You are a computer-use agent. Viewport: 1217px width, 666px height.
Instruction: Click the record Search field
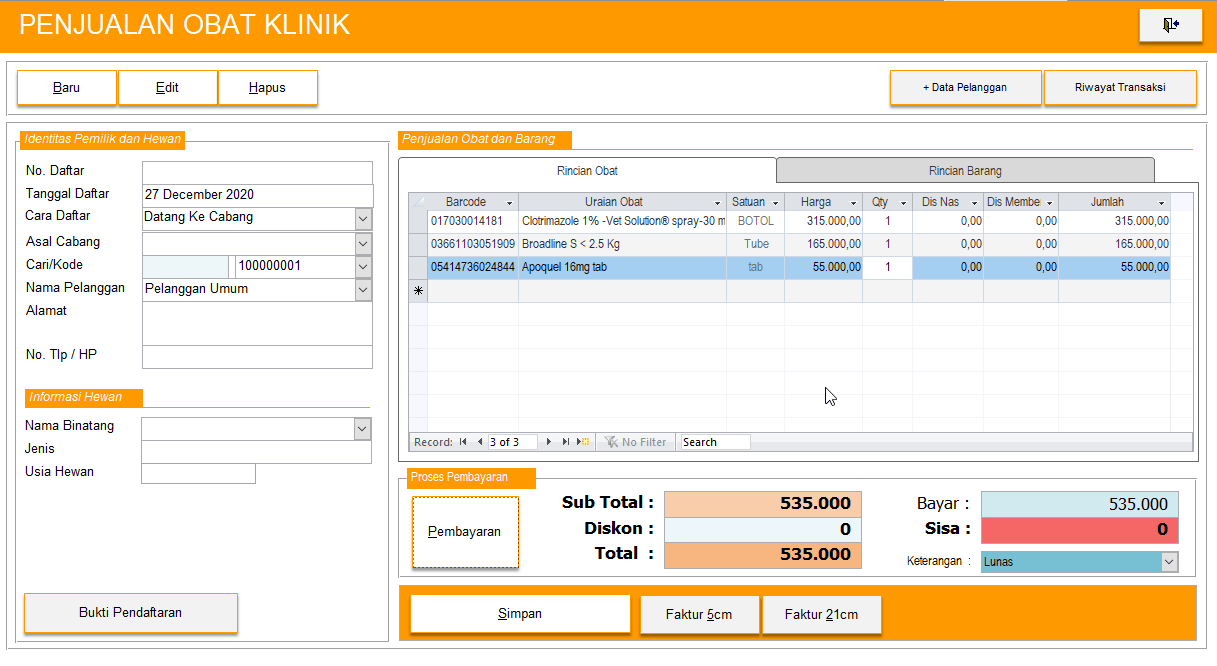(714, 442)
